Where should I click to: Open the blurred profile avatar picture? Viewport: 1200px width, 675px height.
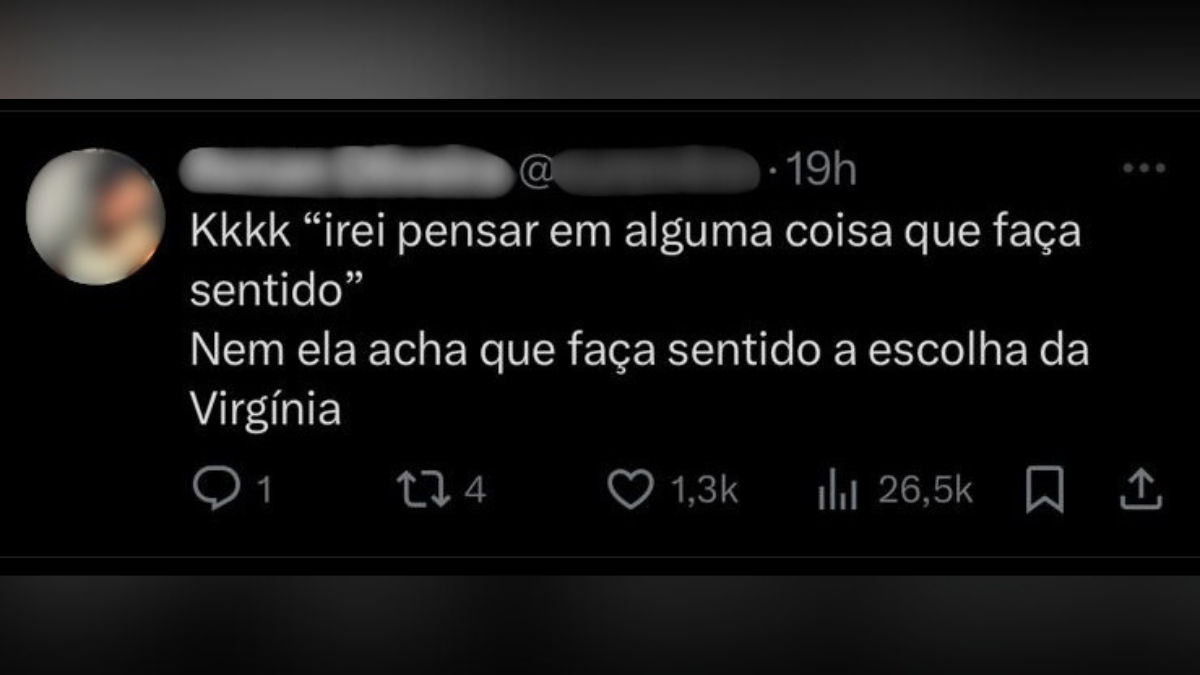(95, 217)
